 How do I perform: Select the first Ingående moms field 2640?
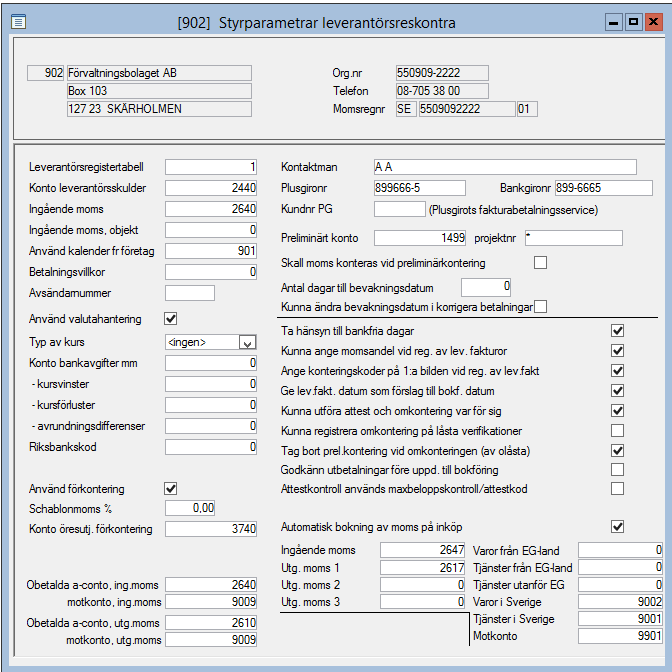tap(211, 209)
